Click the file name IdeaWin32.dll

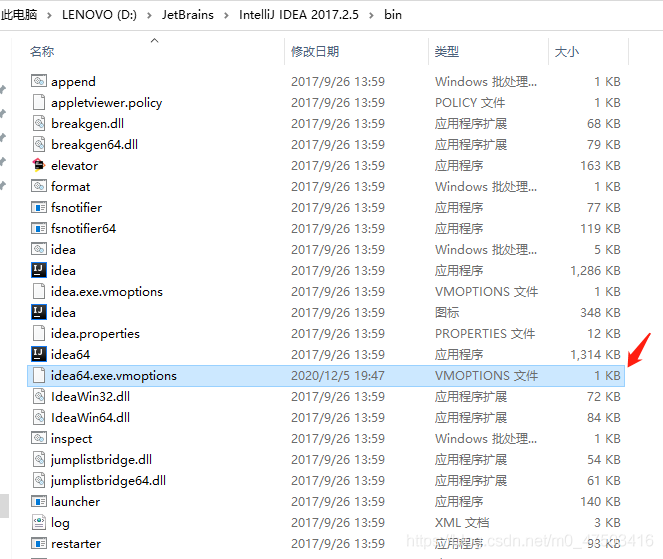pyautogui.click(x=90, y=397)
